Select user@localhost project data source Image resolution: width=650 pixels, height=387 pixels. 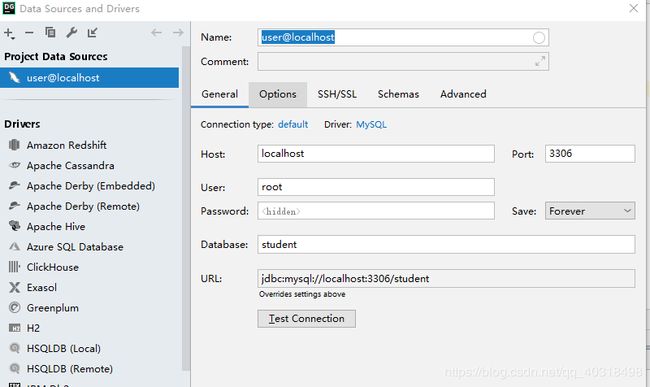90,78
